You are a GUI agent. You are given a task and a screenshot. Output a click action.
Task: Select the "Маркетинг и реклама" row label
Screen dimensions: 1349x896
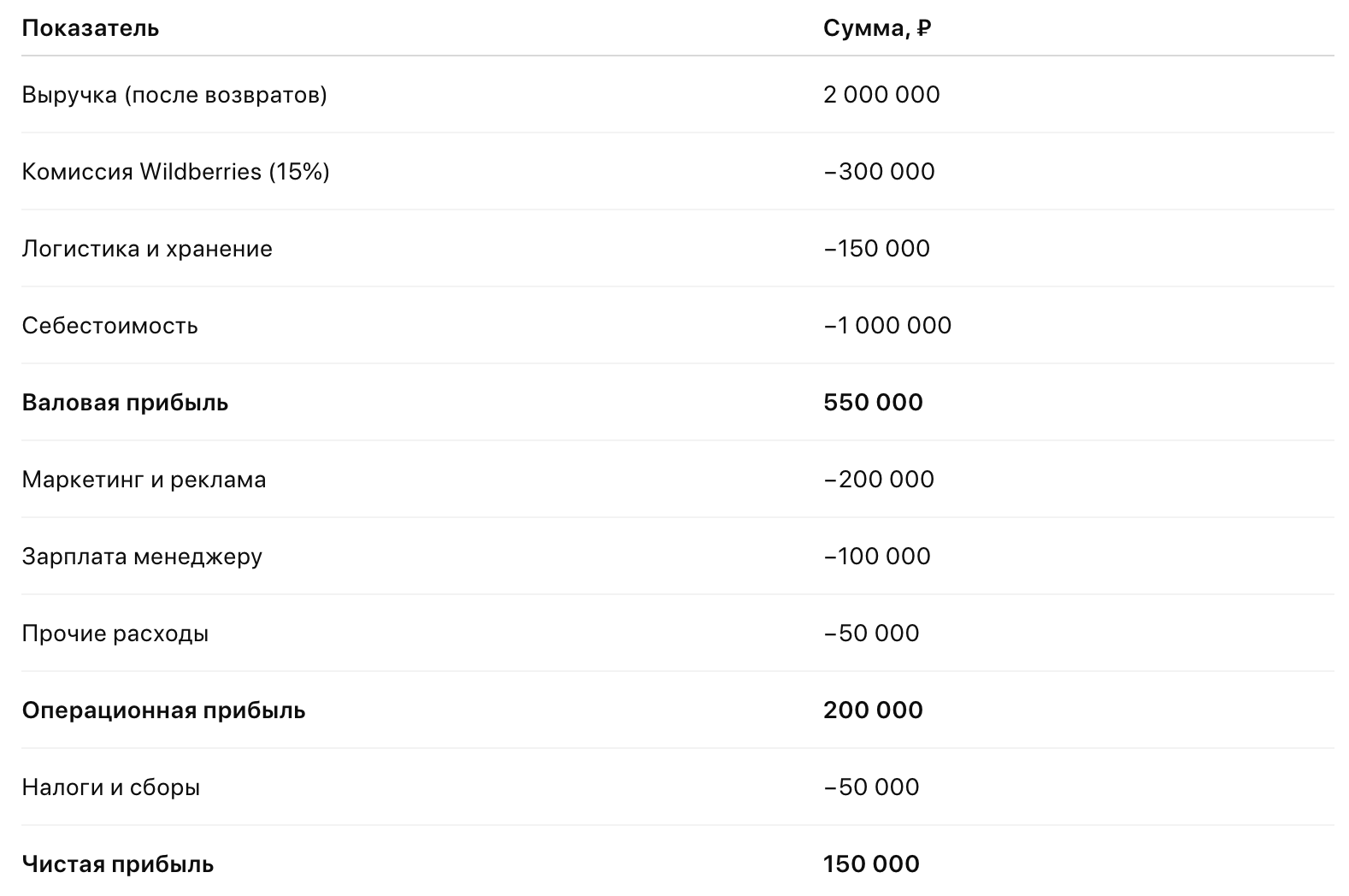(x=144, y=480)
